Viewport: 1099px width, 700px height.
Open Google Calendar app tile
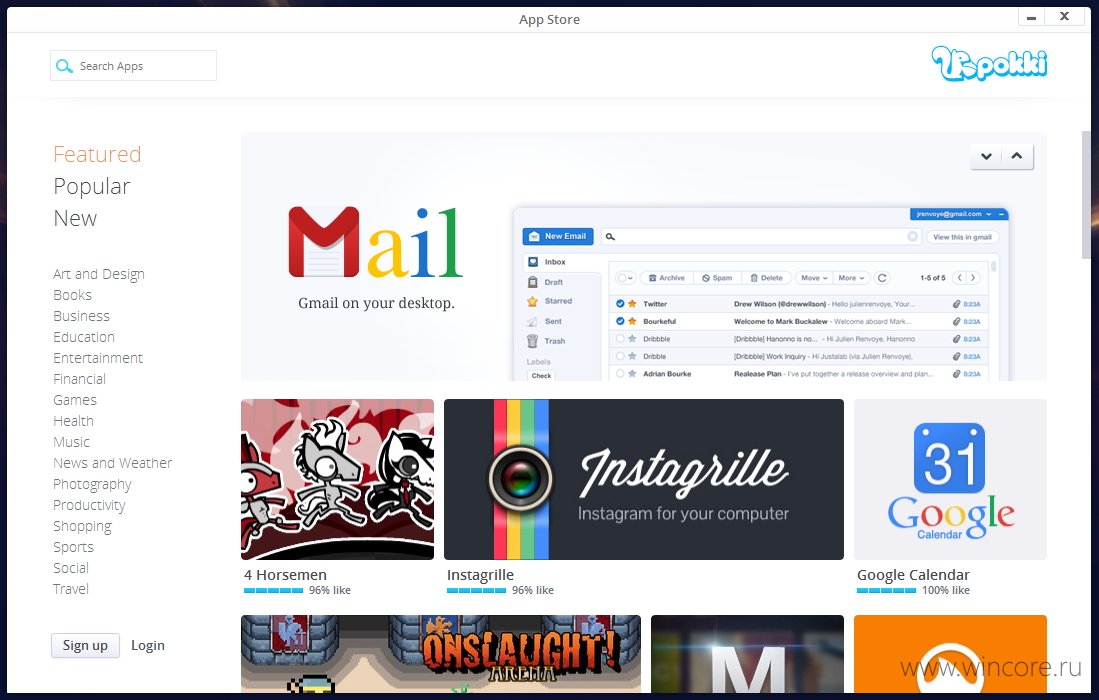click(950, 479)
